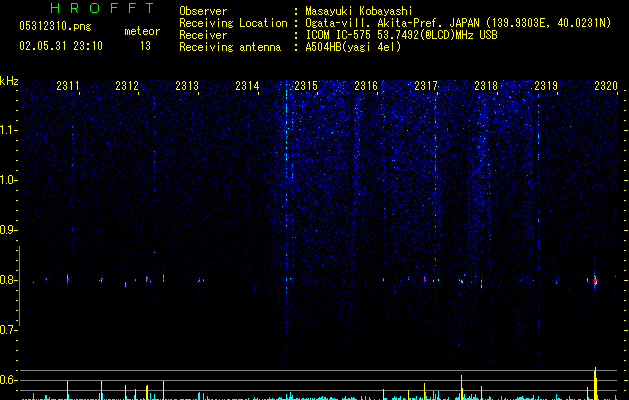Click the 0.9 kHz axis label
Screen dimensions: 629x400
tap(9, 230)
